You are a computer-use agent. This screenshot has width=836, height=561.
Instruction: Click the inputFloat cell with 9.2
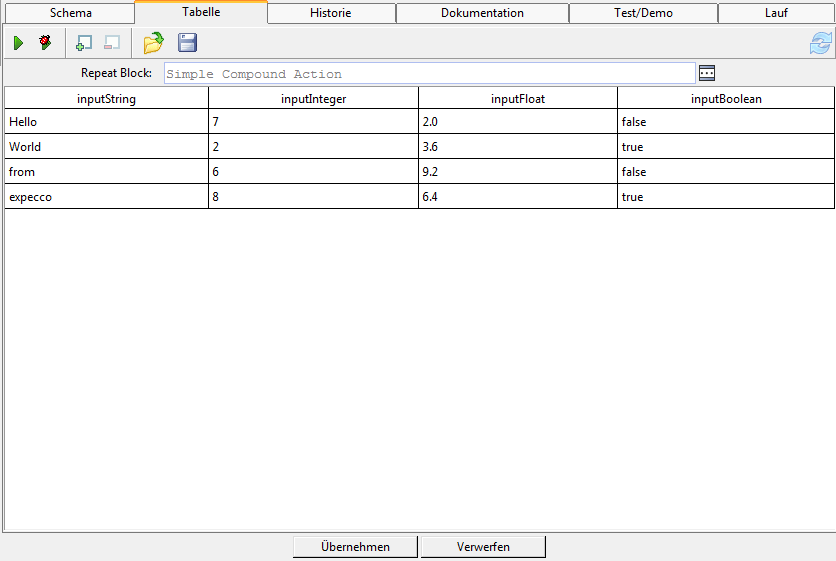click(517, 172)
